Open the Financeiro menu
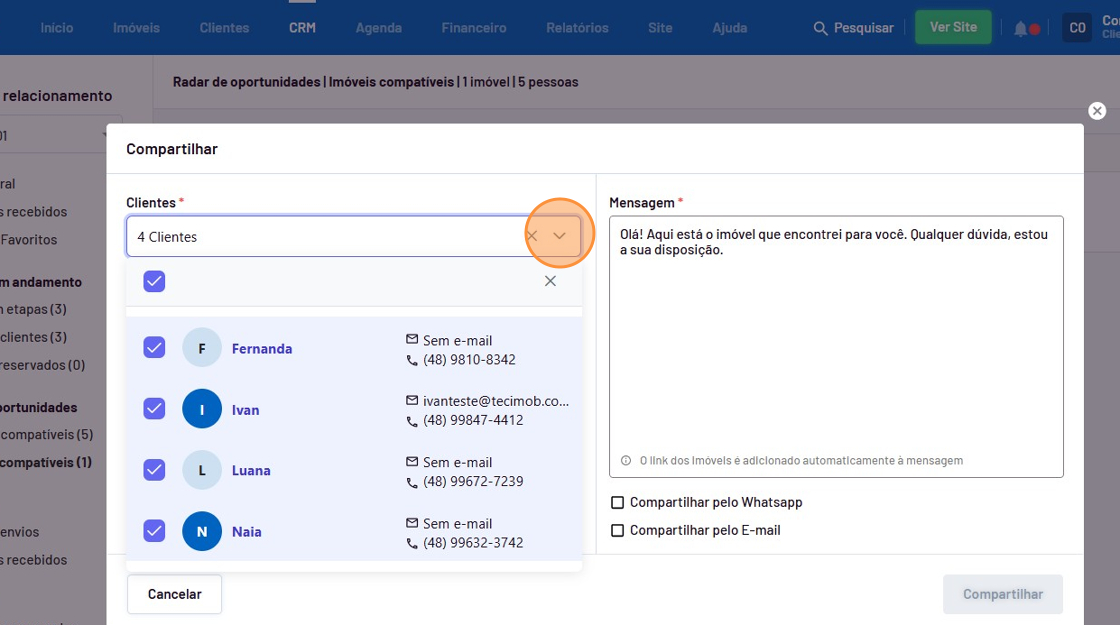Screen dimensions: 1120x625 pos(474,28)
